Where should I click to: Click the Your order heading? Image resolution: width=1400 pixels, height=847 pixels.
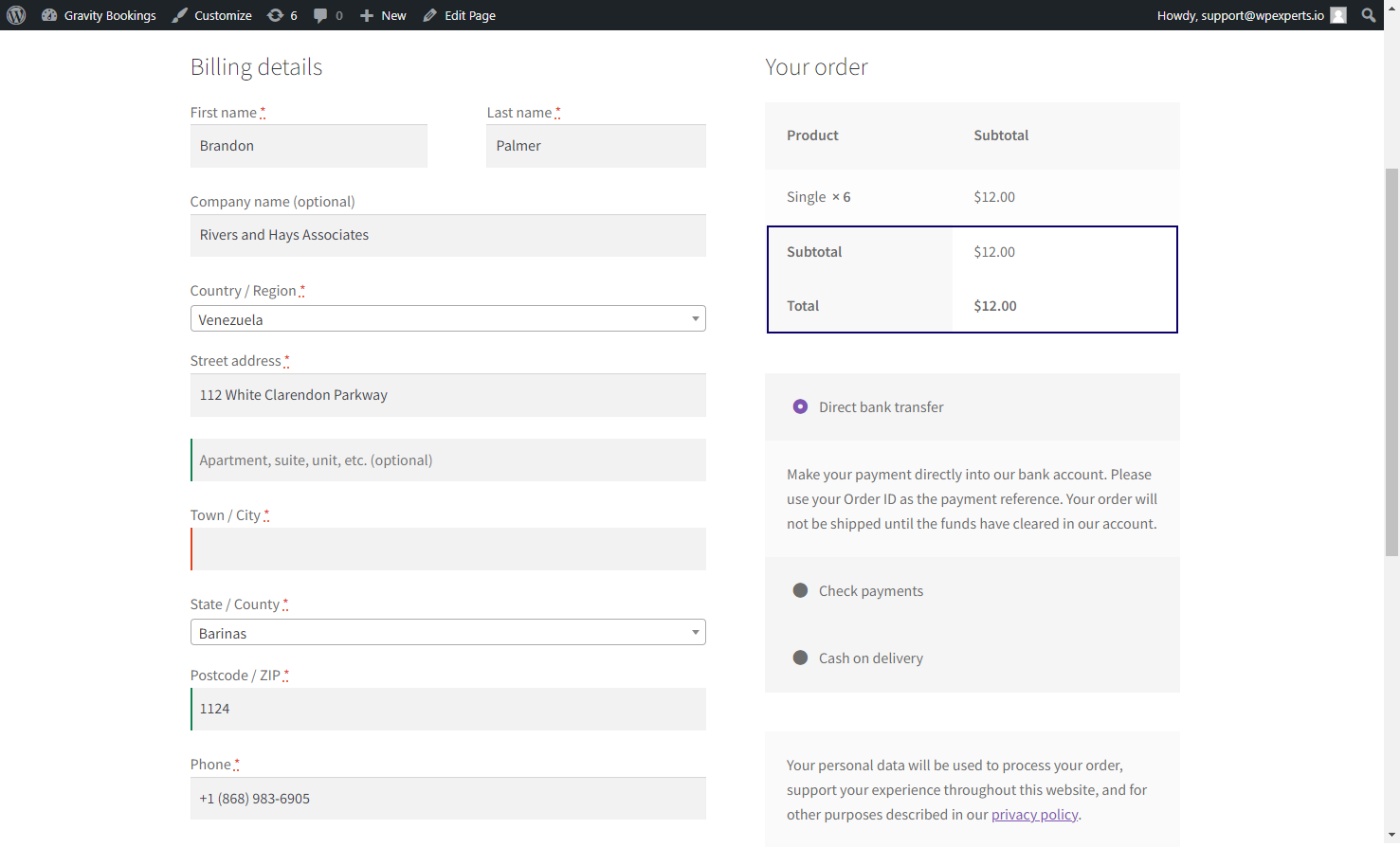point(816,67)
